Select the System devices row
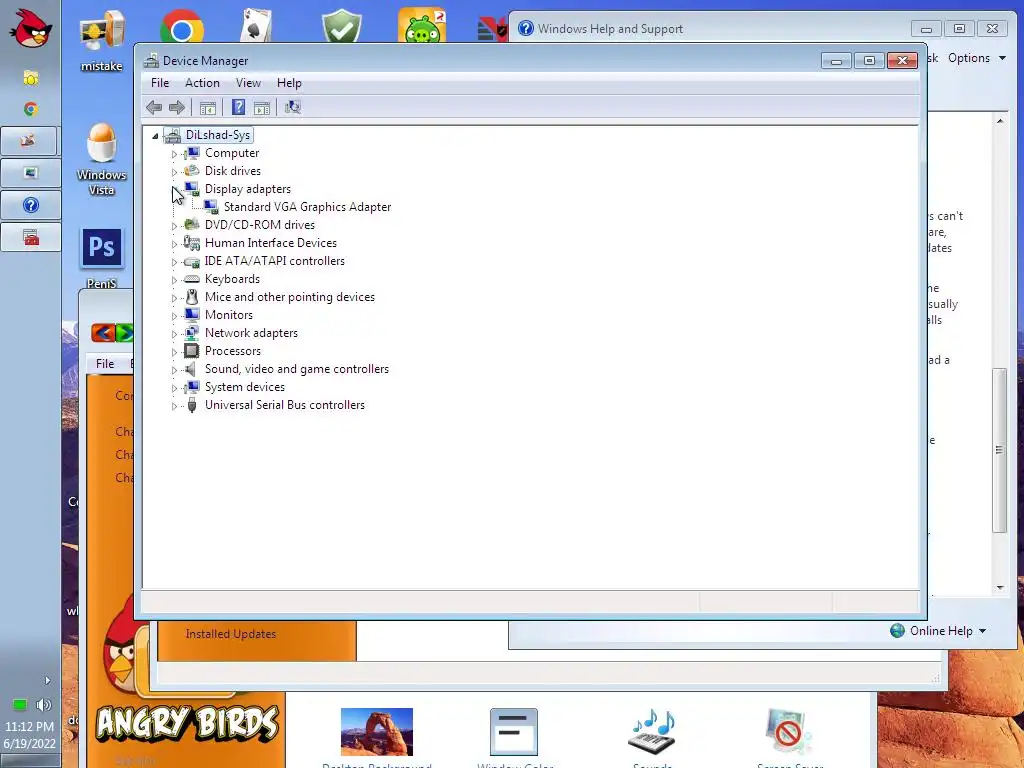The width and height of the screenshot is (1024, 768). click(x=245, y=387)
